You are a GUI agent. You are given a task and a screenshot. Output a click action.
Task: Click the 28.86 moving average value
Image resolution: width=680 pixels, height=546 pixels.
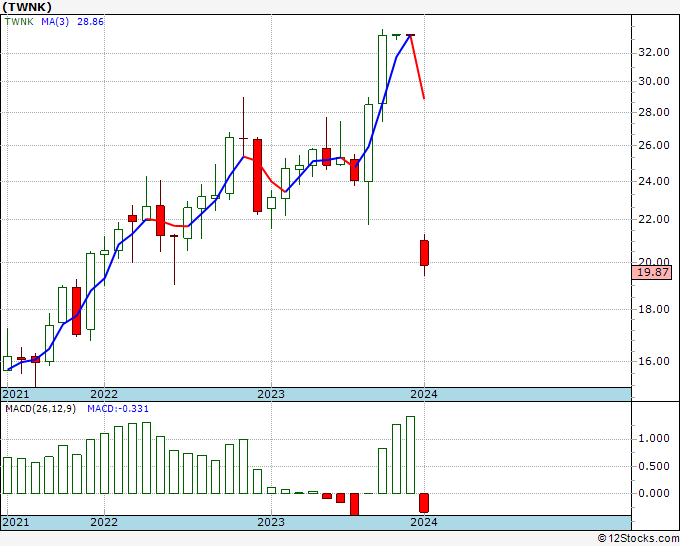pyautogui.click(x=90, y=21)
